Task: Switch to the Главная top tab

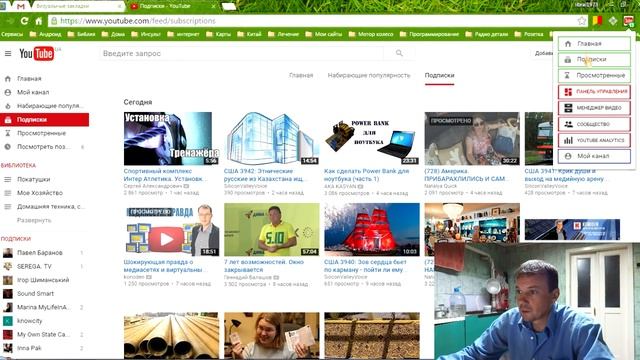Action: point(301,75)
